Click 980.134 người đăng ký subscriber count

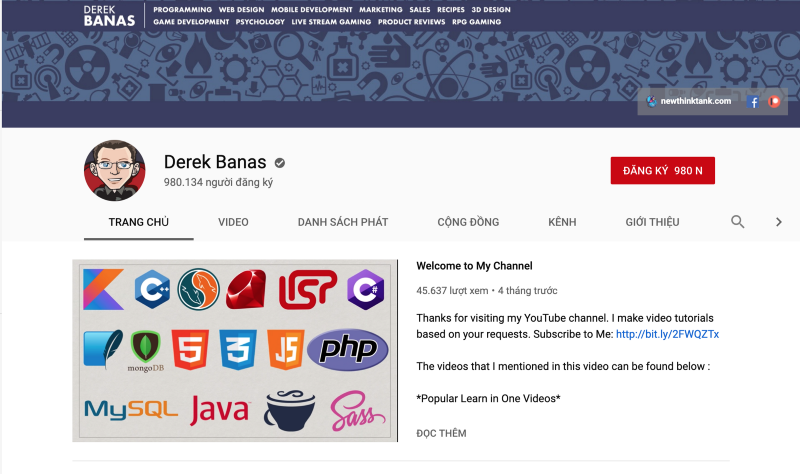pyautogui.click(x=218, y=182)
